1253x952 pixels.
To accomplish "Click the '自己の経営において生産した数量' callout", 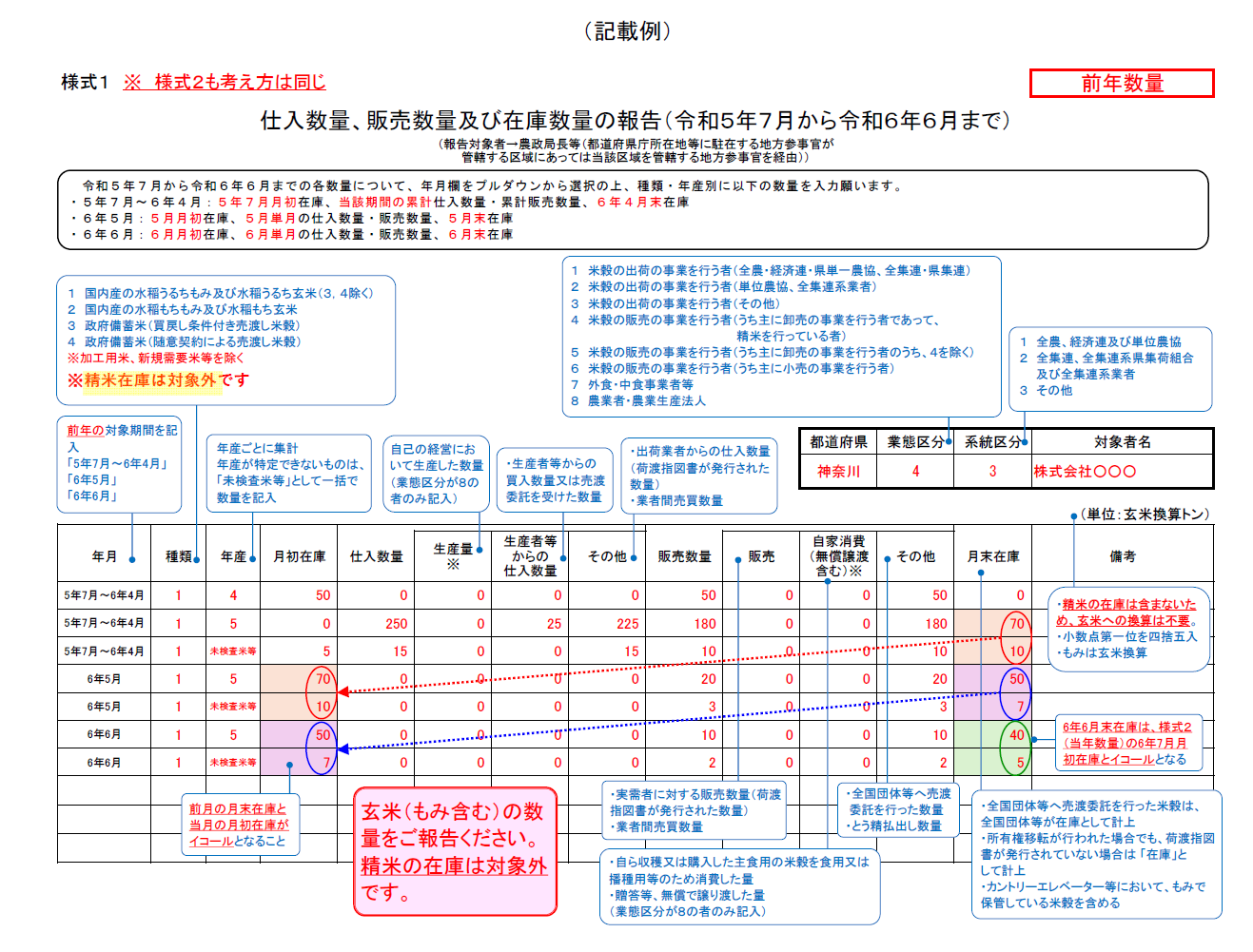I will point(437,474).
